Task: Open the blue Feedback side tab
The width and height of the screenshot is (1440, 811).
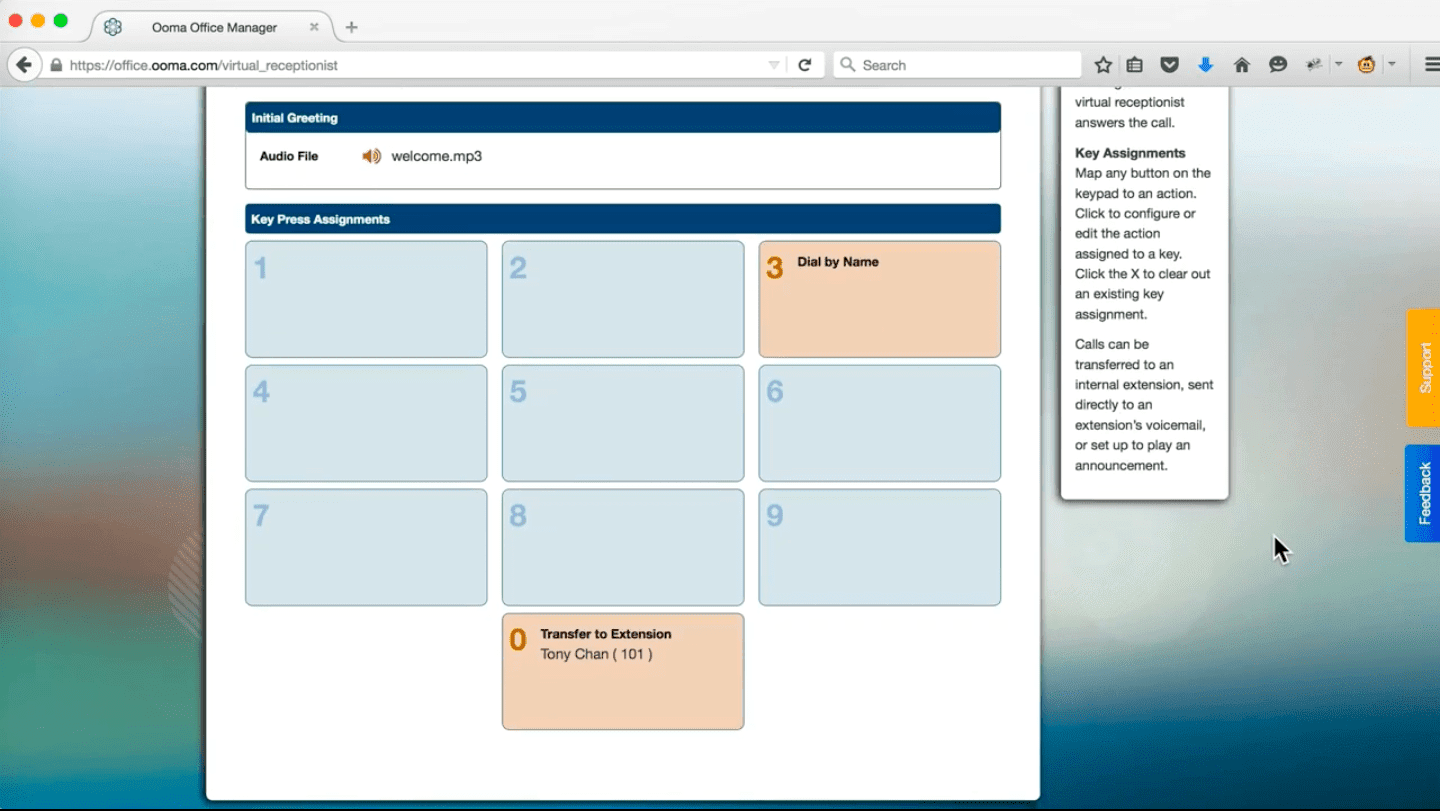Action: (x=1424, y=493)
